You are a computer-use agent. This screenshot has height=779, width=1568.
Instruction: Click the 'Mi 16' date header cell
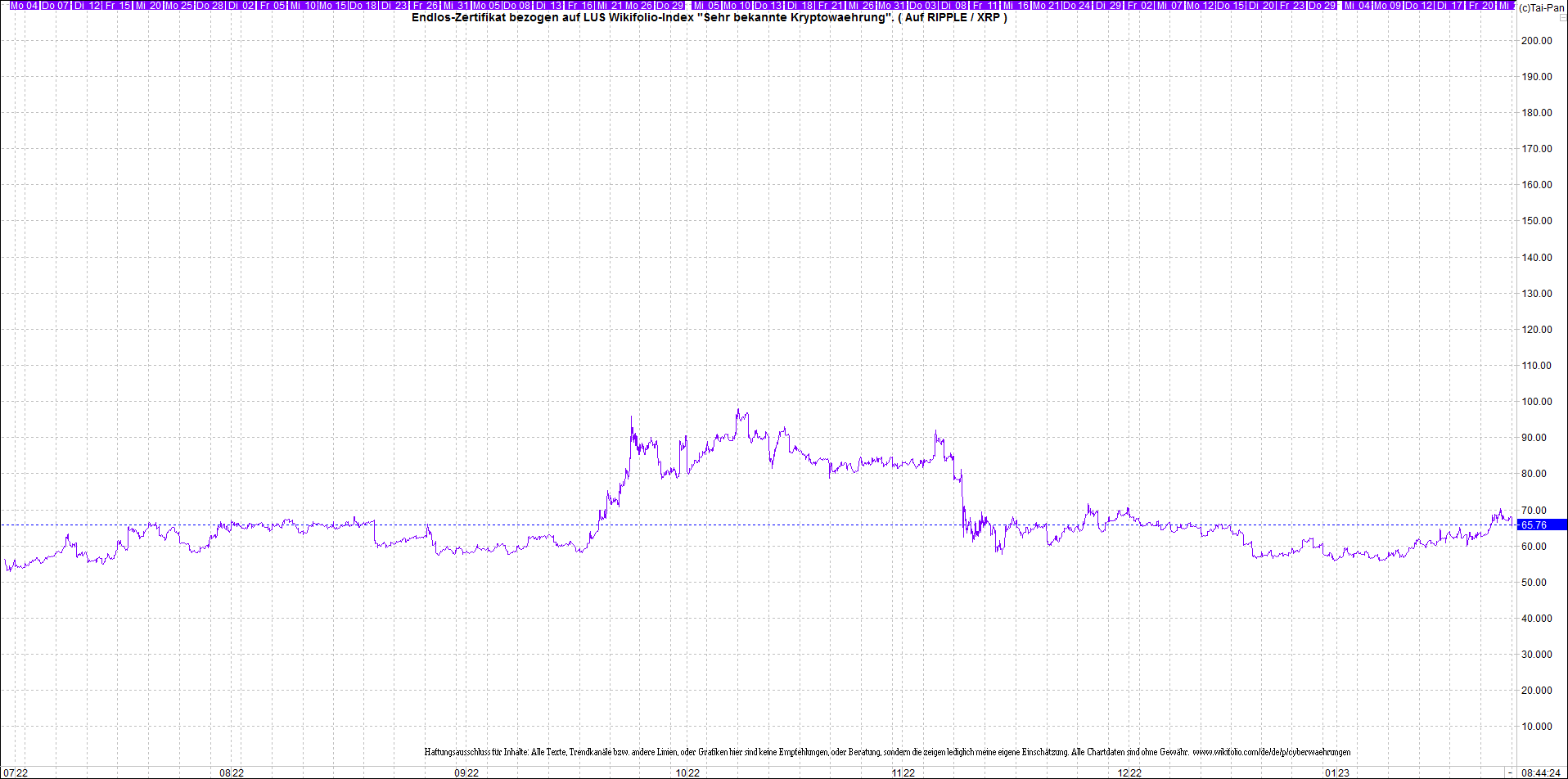pyautogui.click(x=1016, y=5)
